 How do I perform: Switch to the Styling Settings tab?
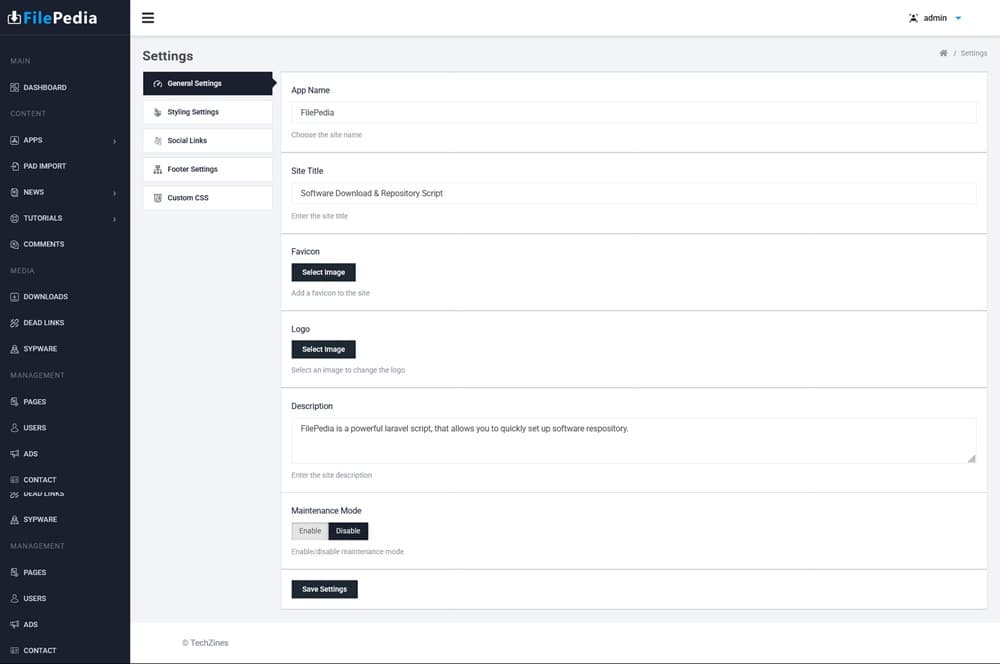(207, 112)
